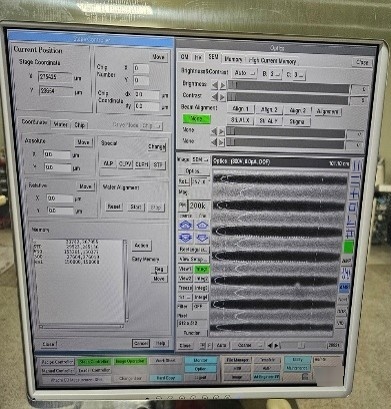Select the box cursor icon in the right toolbar

pos(354,208)
